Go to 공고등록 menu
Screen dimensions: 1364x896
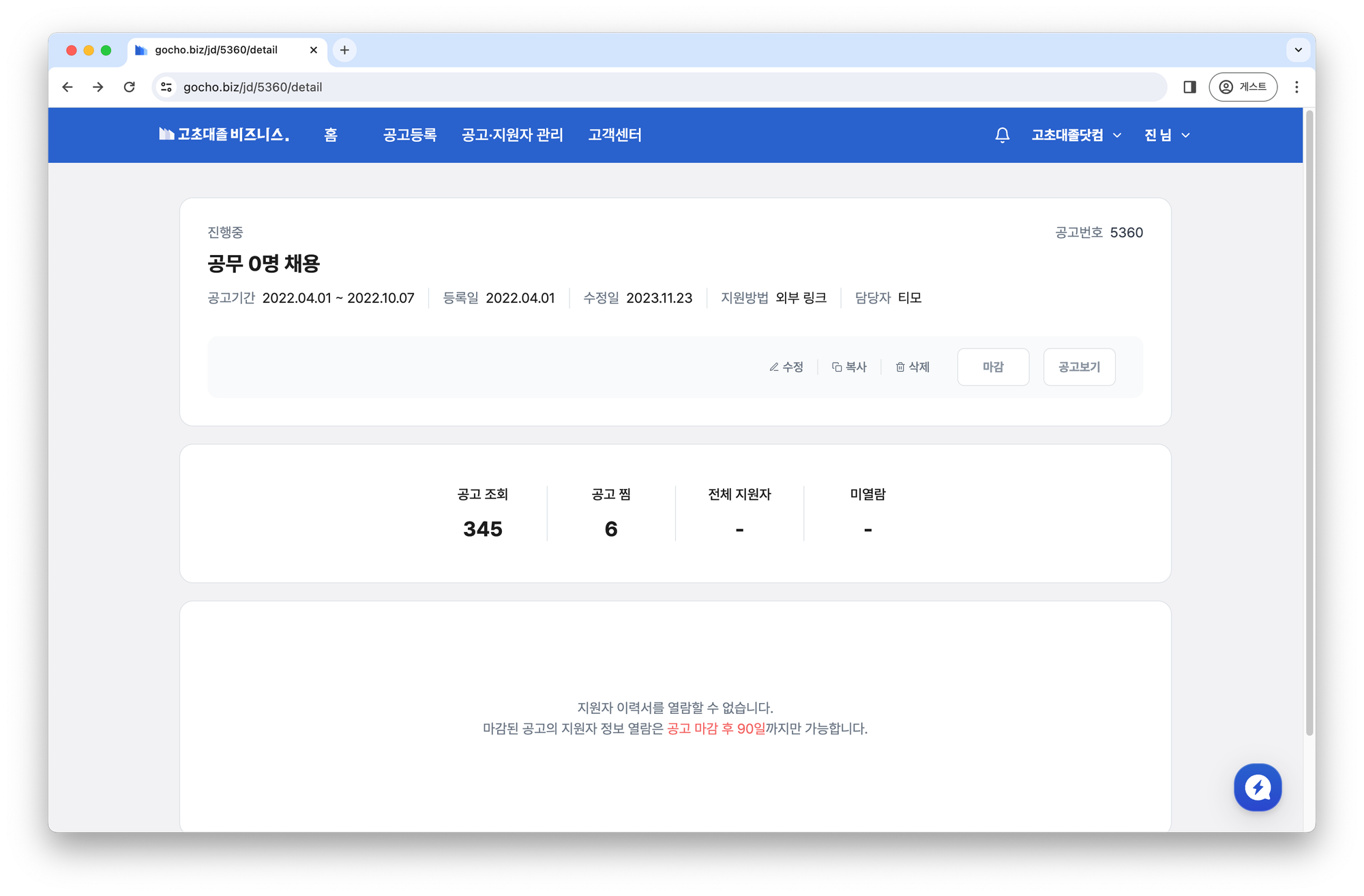point(410,135)
